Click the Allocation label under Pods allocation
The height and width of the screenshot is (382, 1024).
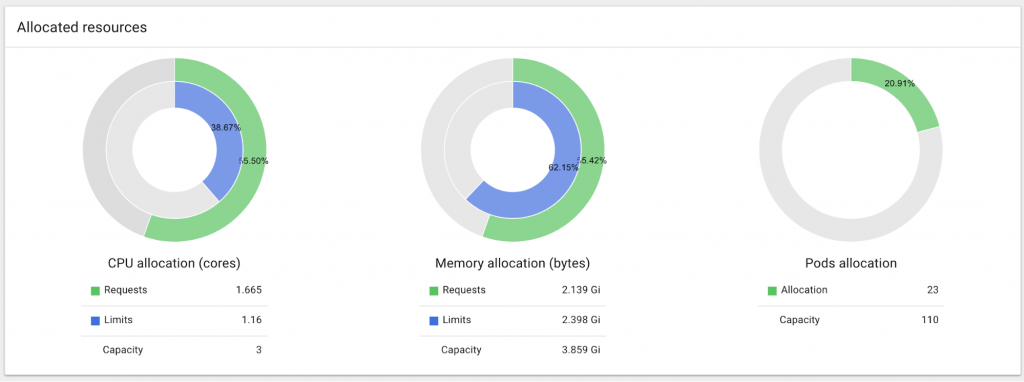point(804,290)
